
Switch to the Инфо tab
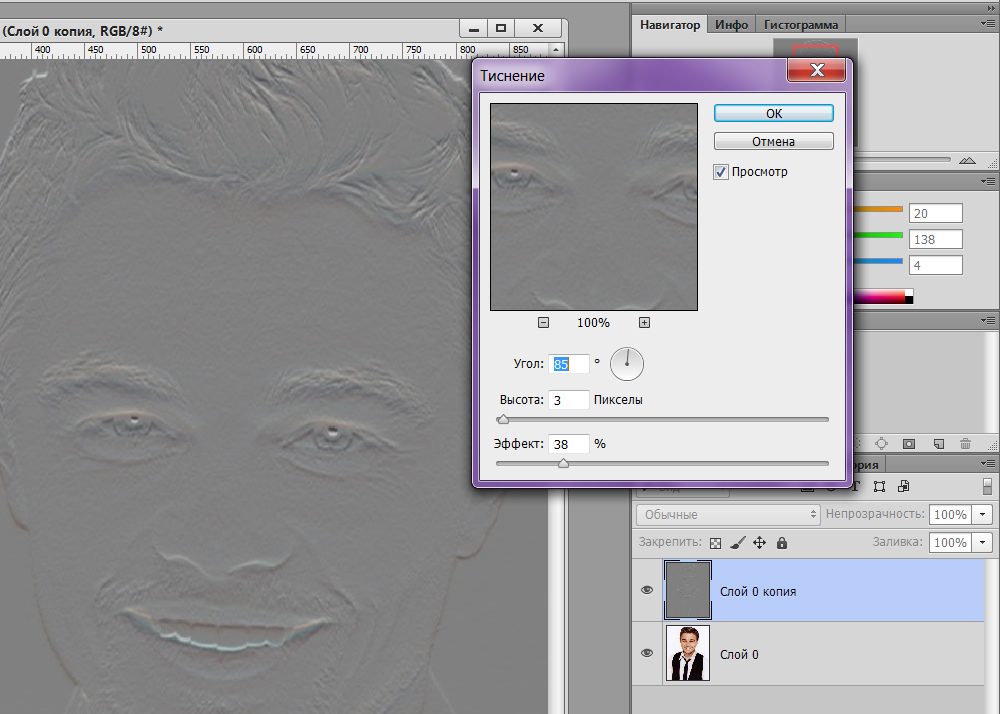coord(731,24)
